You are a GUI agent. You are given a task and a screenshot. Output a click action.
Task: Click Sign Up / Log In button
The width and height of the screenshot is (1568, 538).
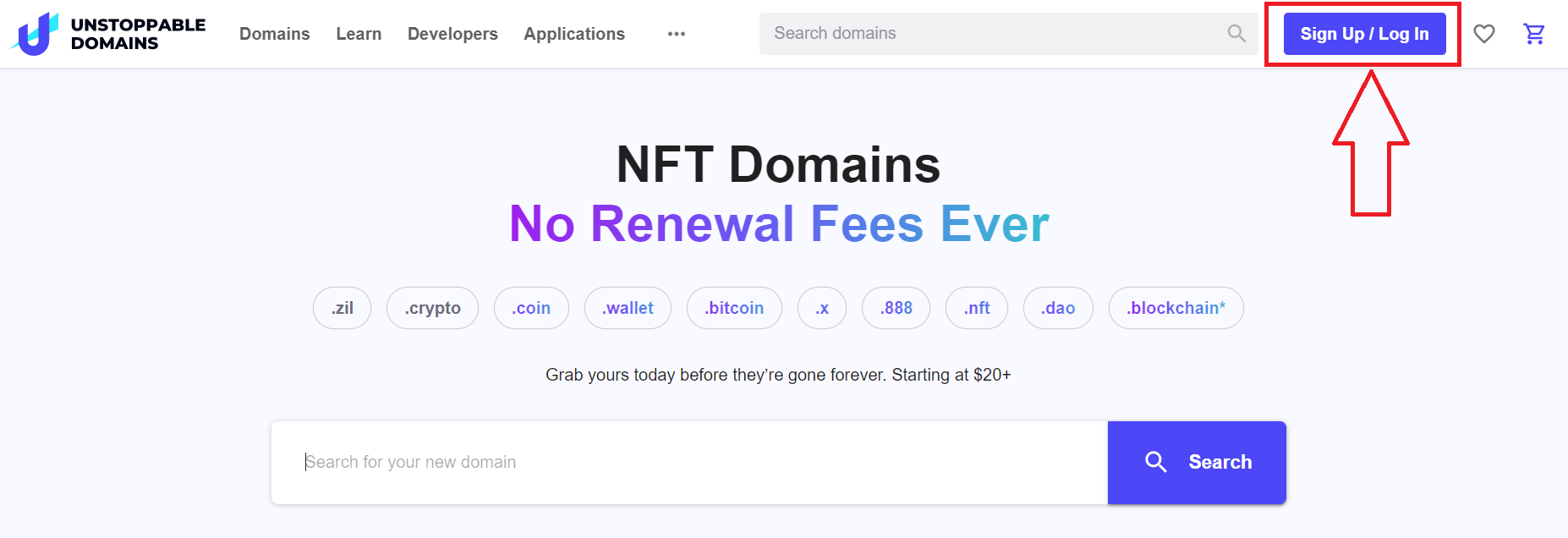[1364, 34]
